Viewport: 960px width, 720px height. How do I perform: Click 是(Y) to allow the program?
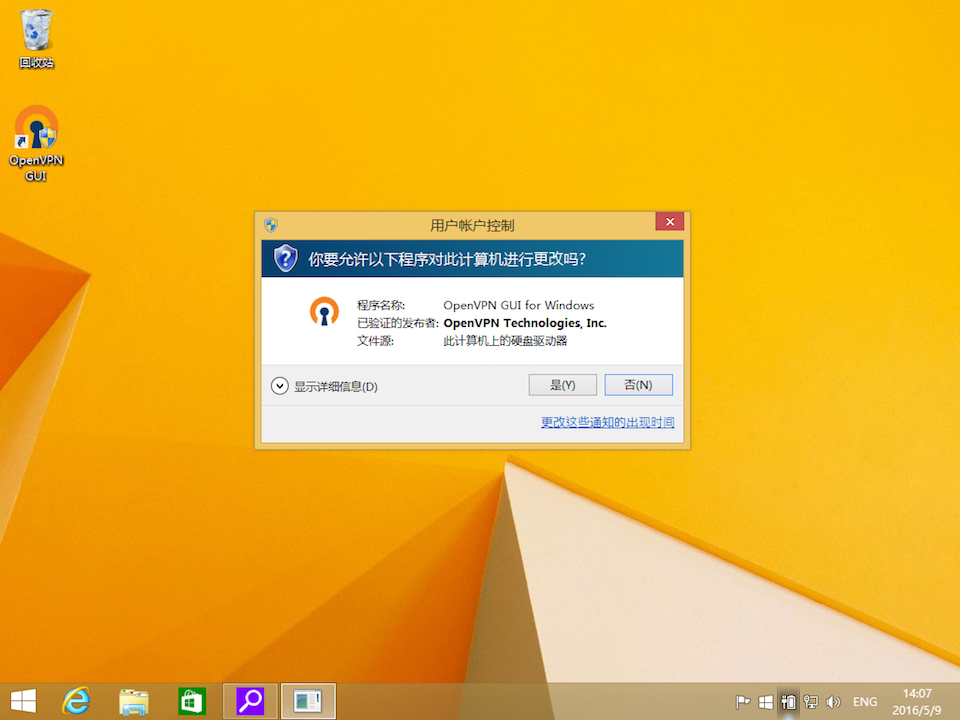pyautogui.click(x=562, y=385)
